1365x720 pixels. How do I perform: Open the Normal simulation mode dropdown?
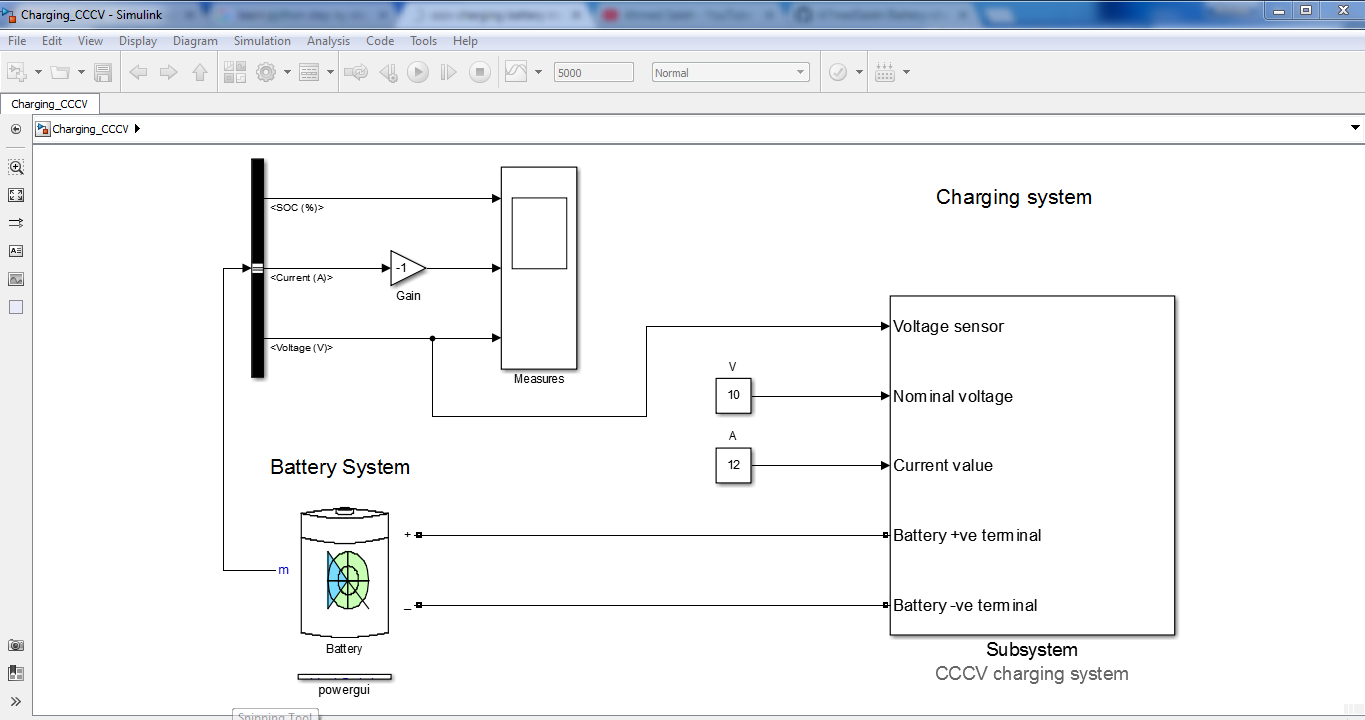tap(730, 72)
